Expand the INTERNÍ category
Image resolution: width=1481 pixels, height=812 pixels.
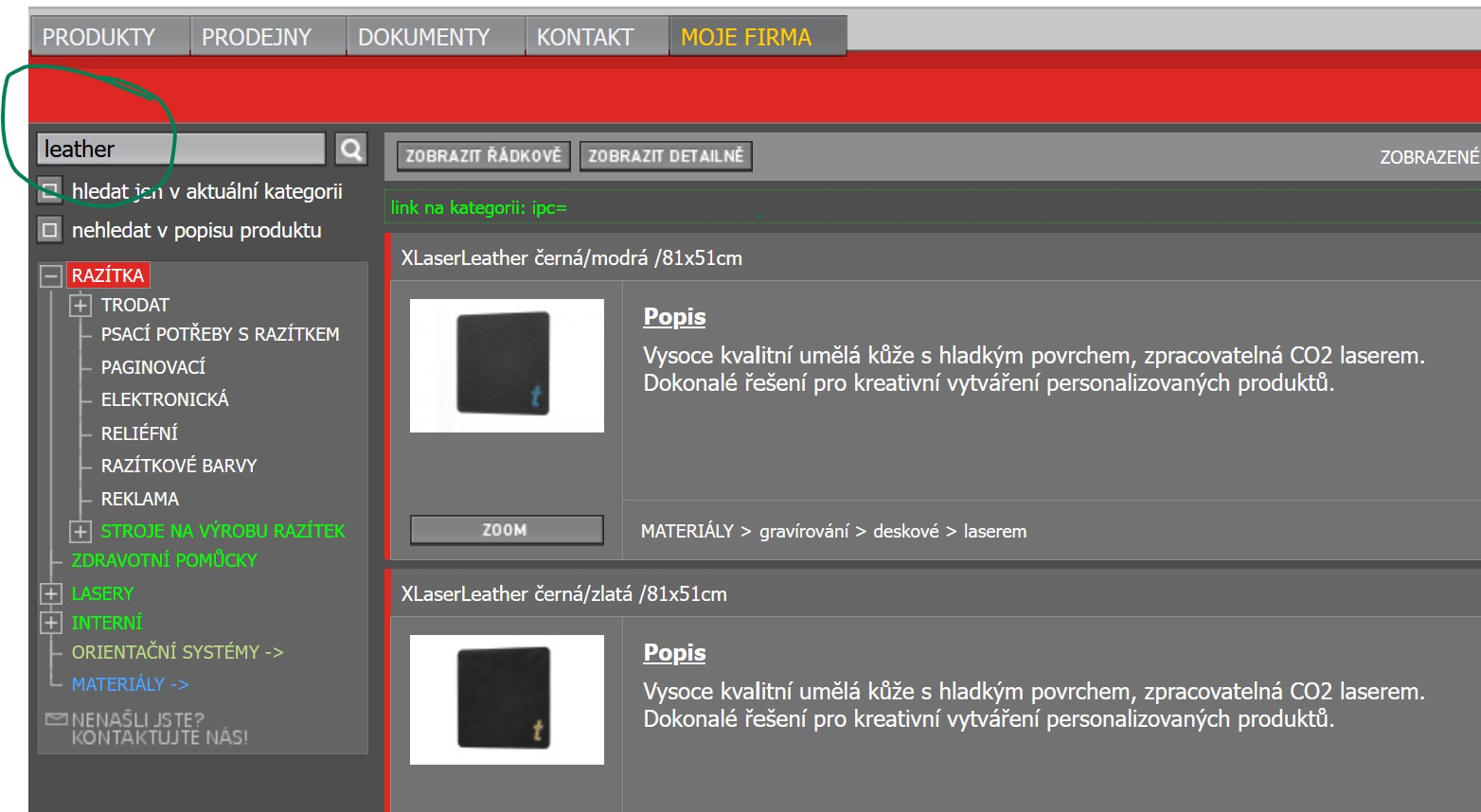click(x=51, y=624)
